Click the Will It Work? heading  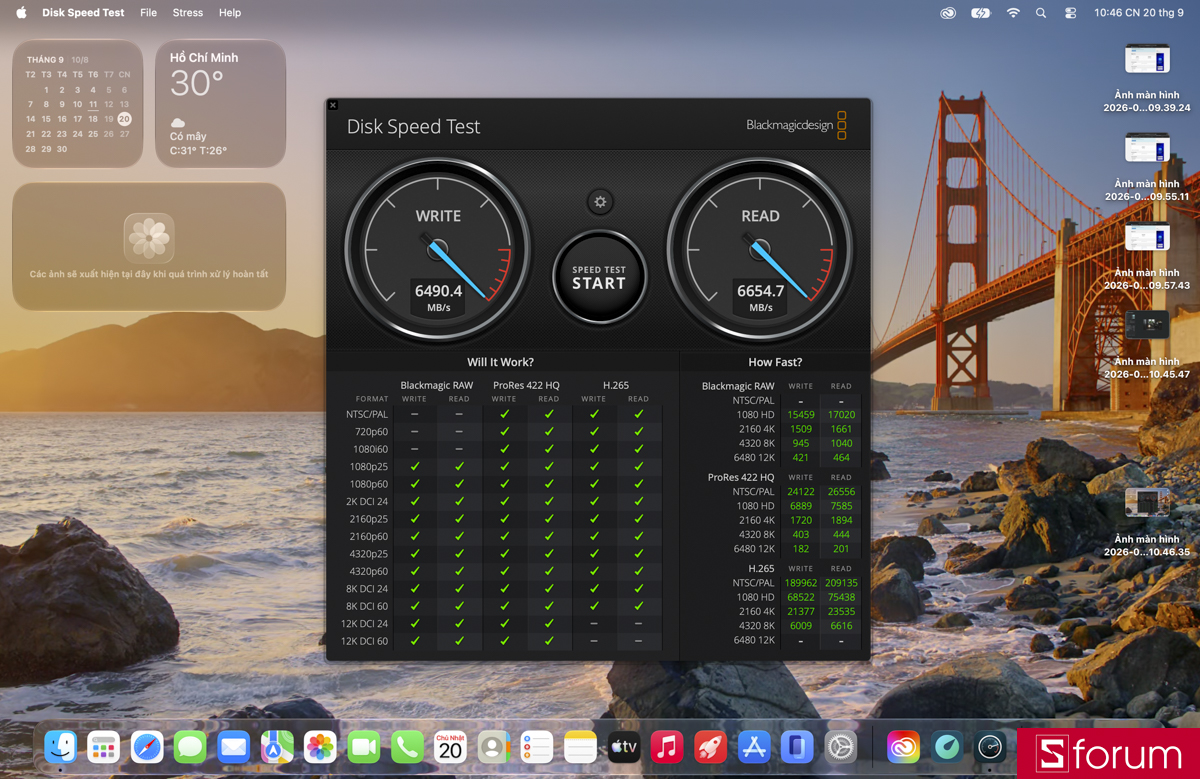[500, 362]
